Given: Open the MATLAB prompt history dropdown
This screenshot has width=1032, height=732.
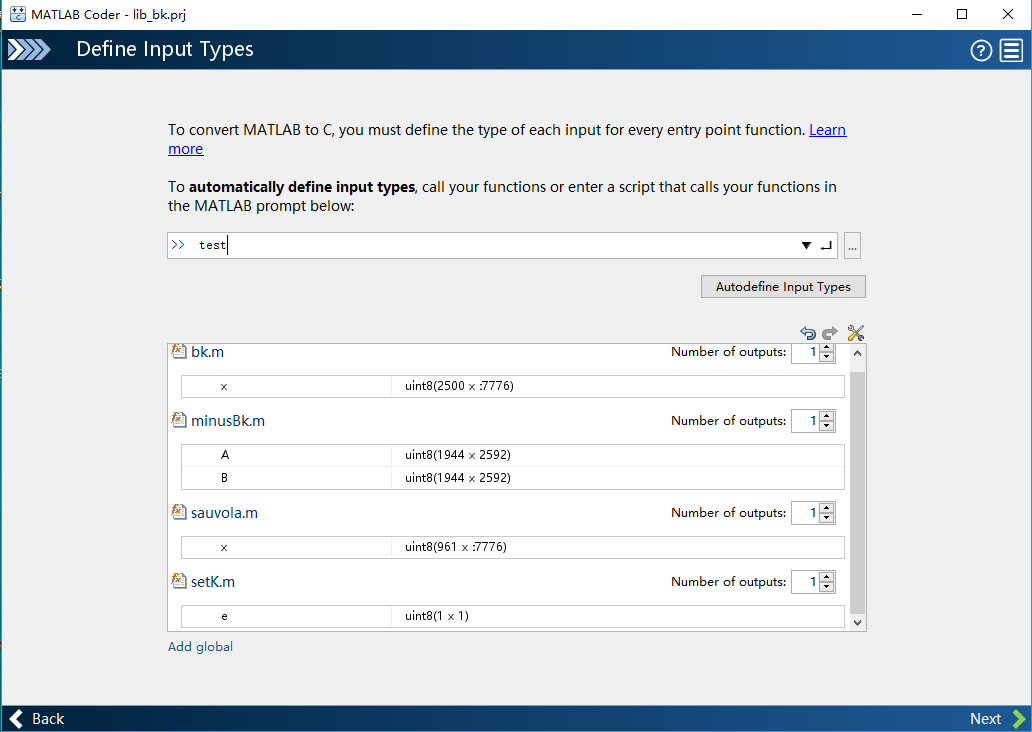Looking at the screenshot, I should [806, 245].
